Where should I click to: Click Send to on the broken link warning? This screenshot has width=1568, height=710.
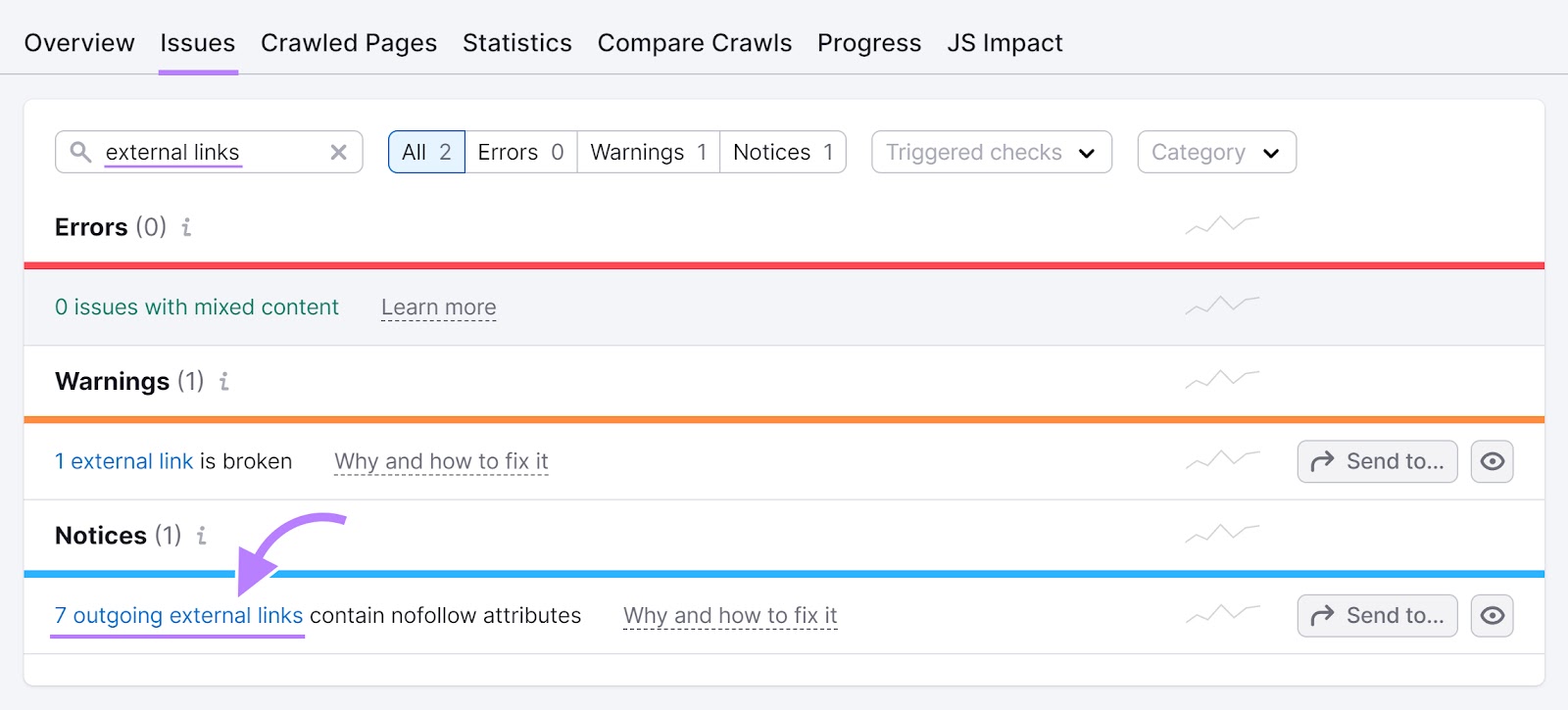[1376, 460]
